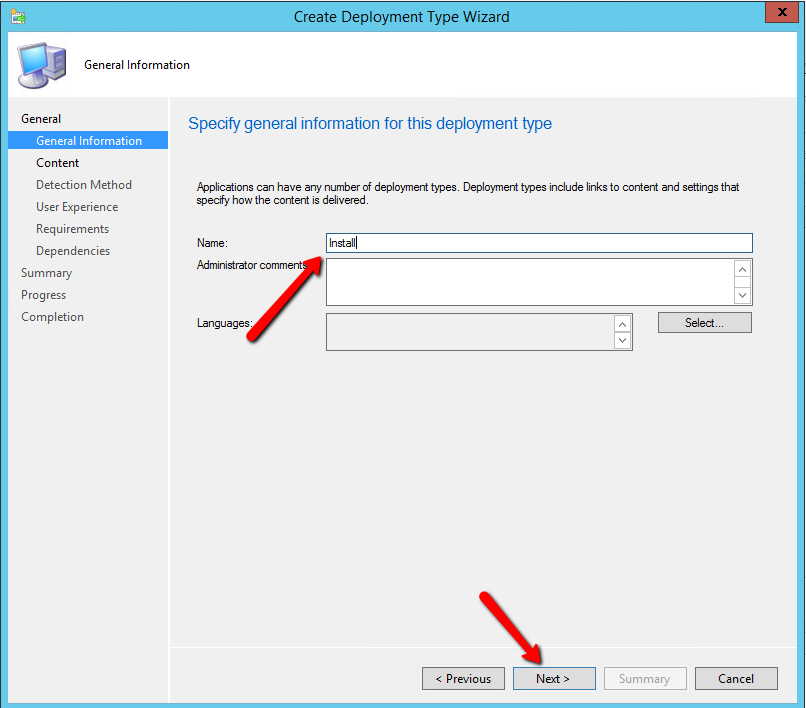The image size is (806, 708).
Task: Click the Progress step in sidebar
Action: tap(44, 295)
